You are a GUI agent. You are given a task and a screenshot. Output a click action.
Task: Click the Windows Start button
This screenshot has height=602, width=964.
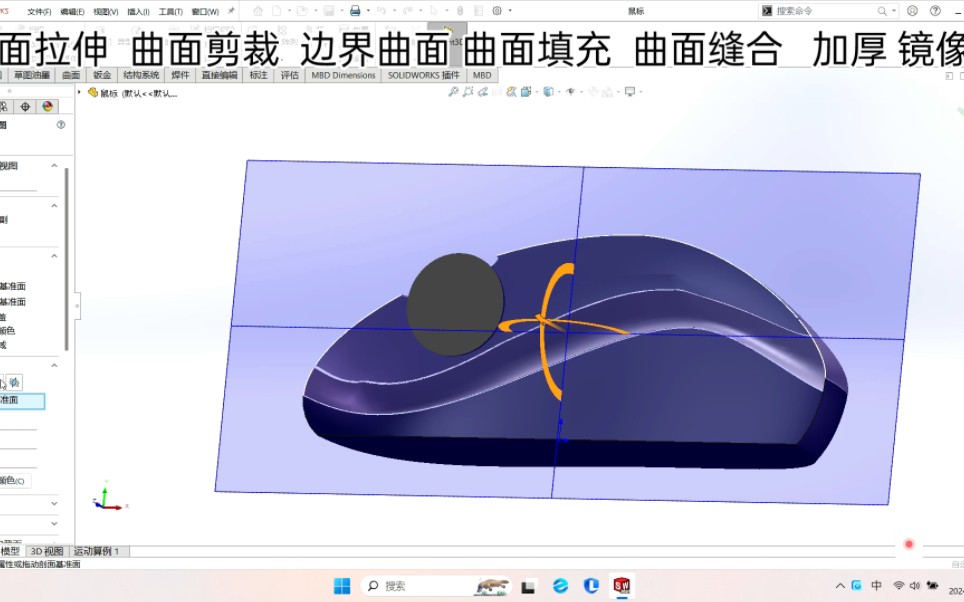tap(343, 584)
